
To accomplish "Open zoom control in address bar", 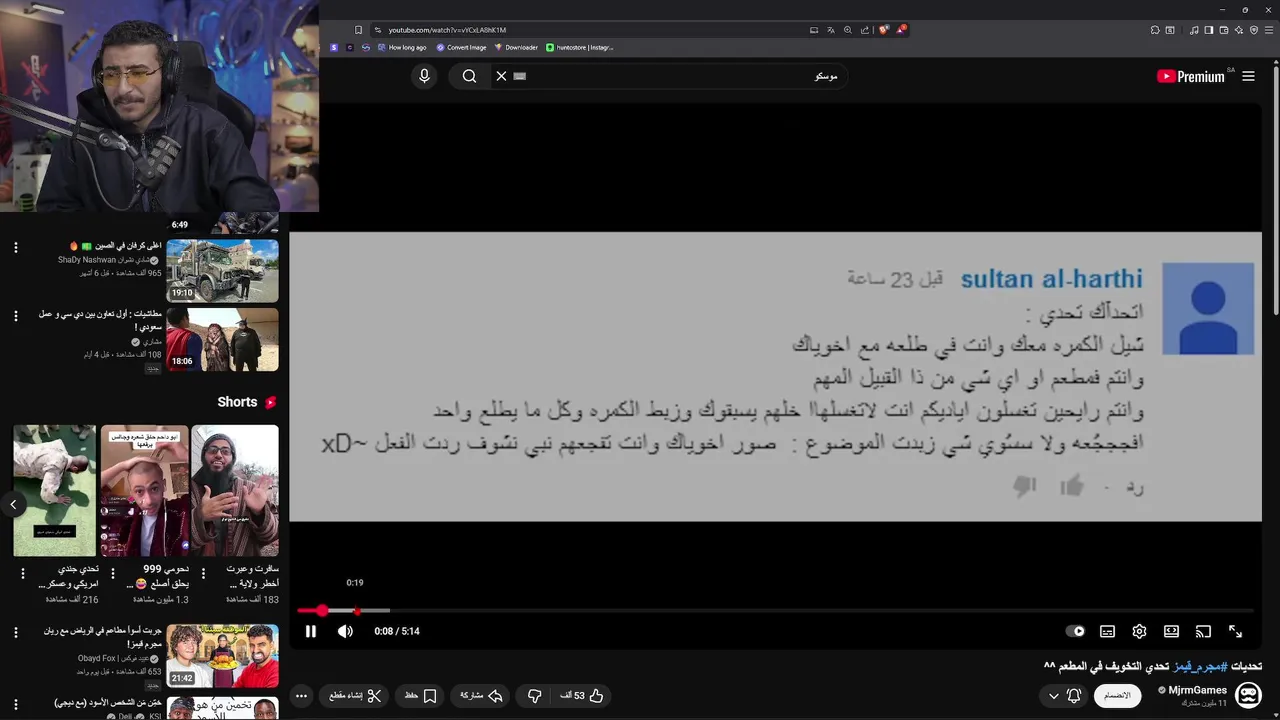I will 847,30.
